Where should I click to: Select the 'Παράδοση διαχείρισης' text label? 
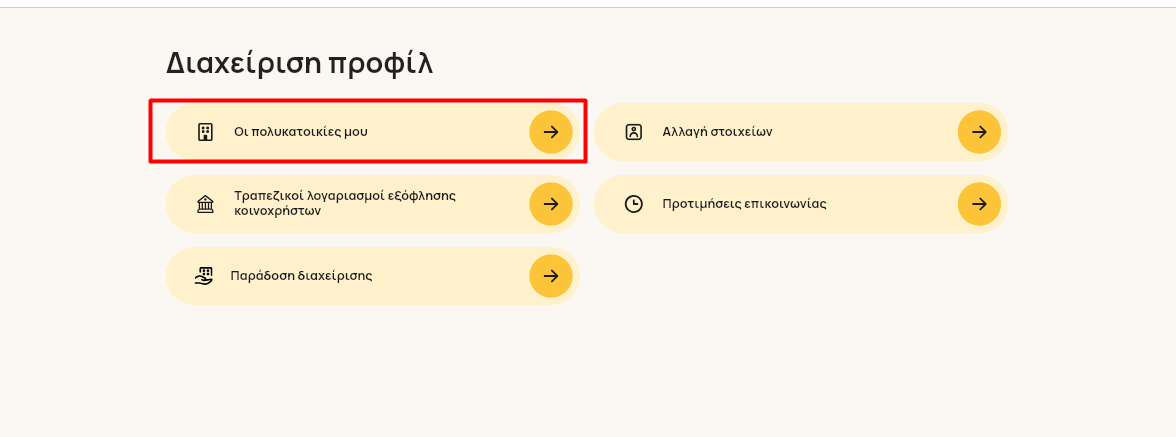point(302,276)
